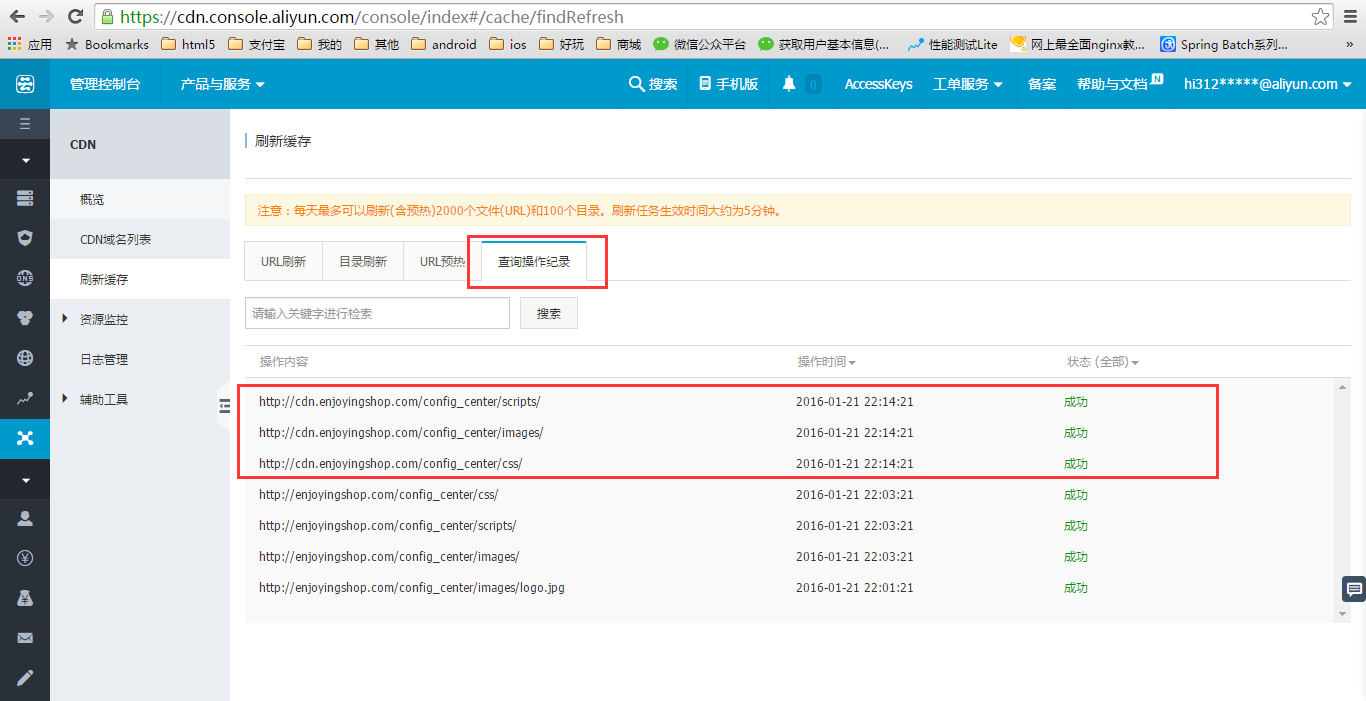Open 刷新缓存 menu item
This screenshot has width=1366, height=701.
pyautogui.click(x=140, y=279)
